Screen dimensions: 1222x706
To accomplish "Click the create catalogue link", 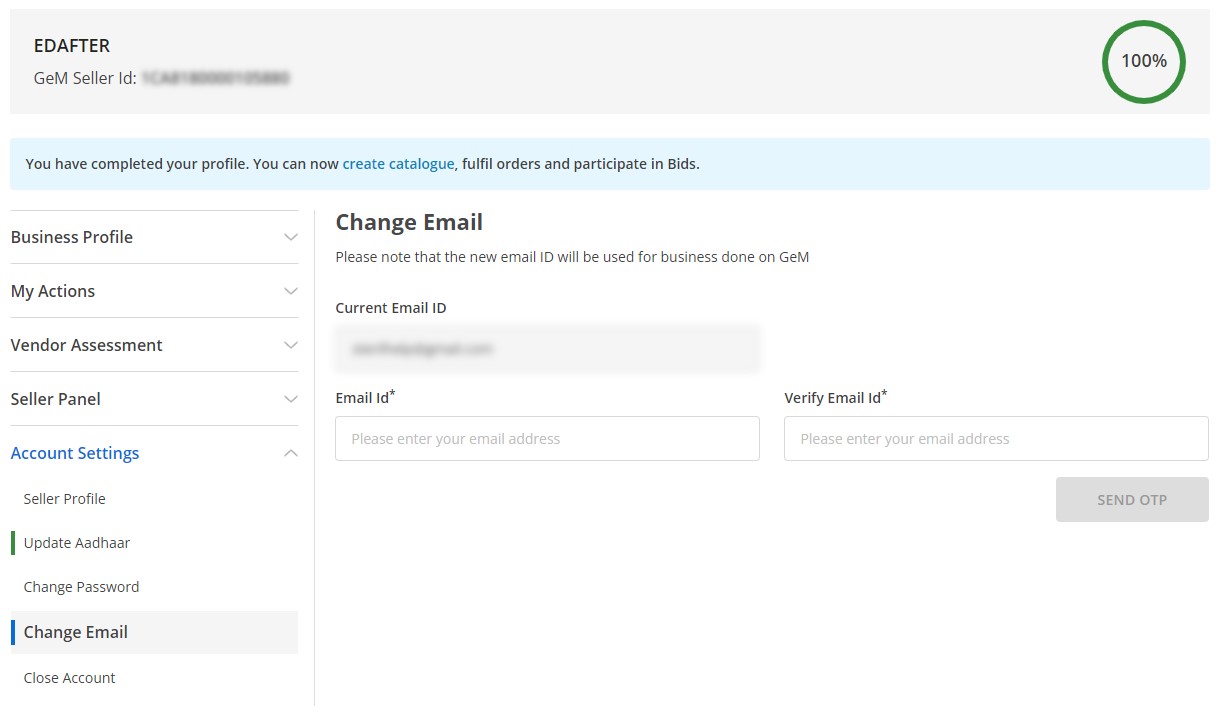I will pos(398,163).
